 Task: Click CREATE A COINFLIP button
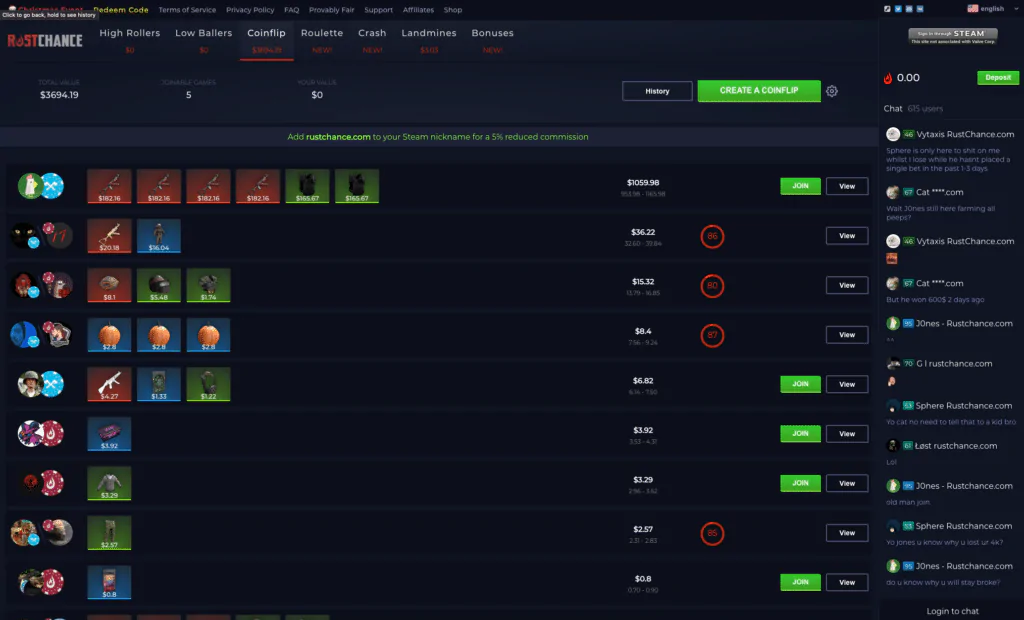pos(759,91)
